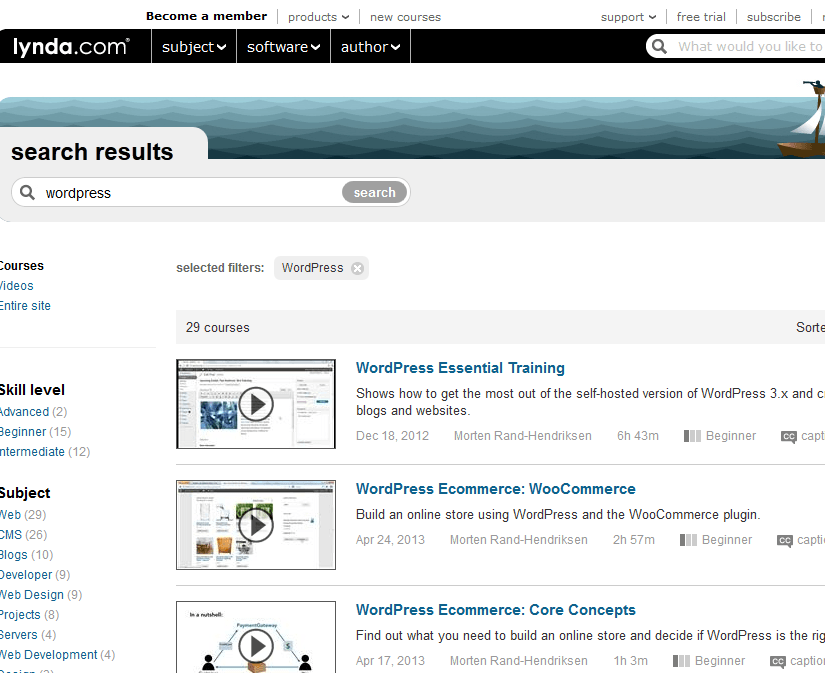This screenshot has height=673, width=825.
Task: Select the Courses results tab
Action: [21, 266]
